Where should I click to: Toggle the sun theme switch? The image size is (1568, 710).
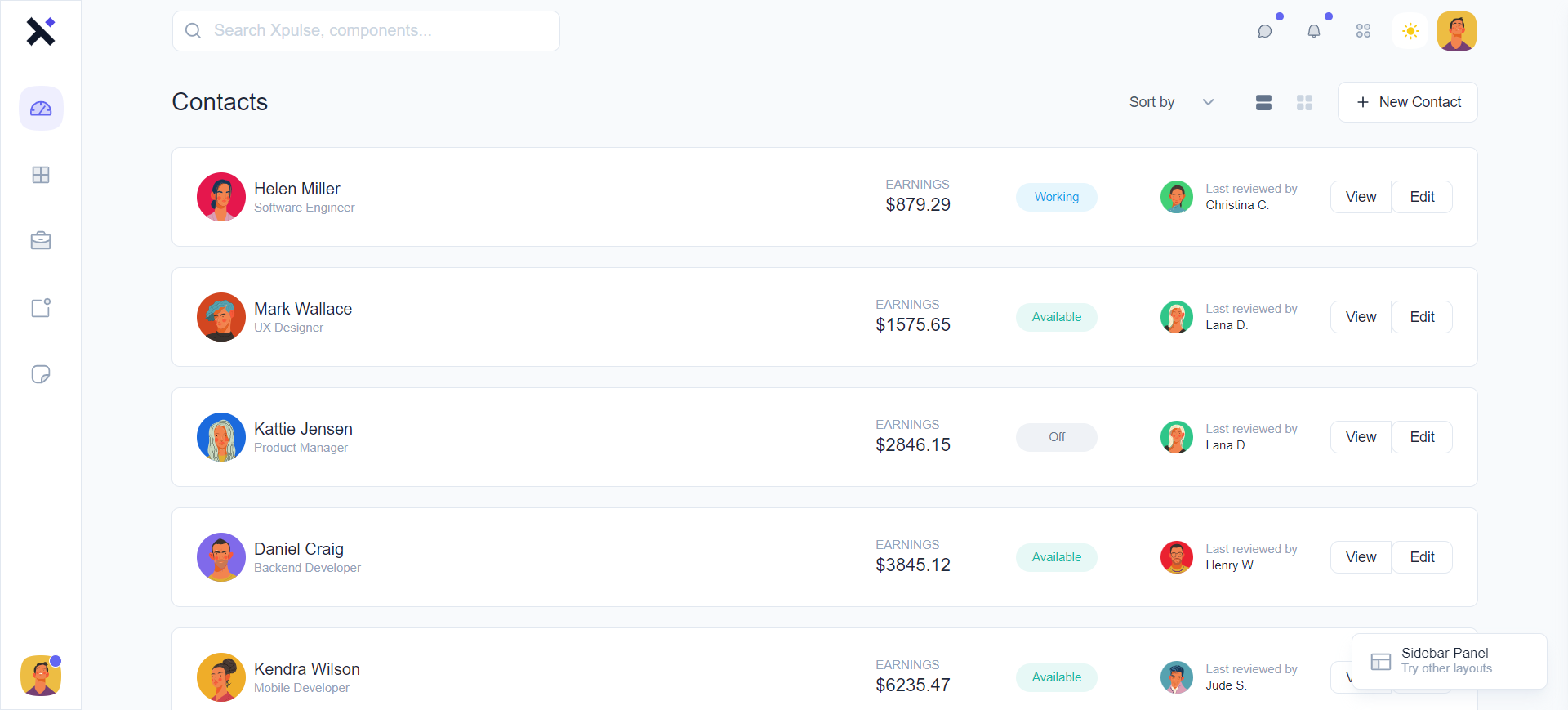(1410, 31)
